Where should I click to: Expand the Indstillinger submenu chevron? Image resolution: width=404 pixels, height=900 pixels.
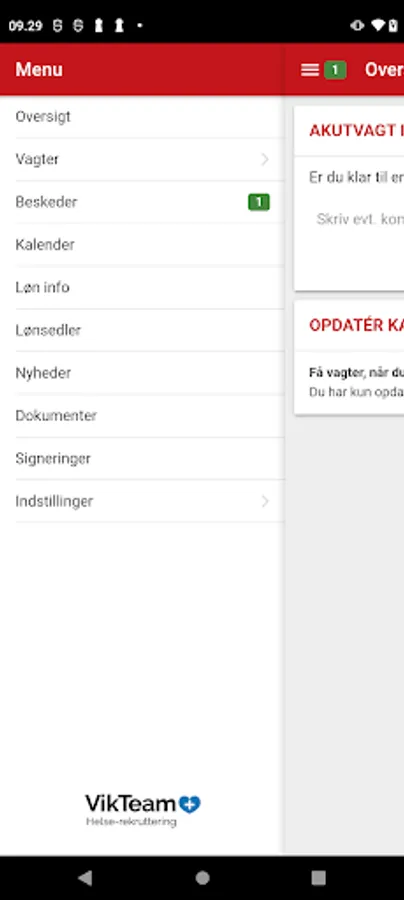[x=265, y=501]
